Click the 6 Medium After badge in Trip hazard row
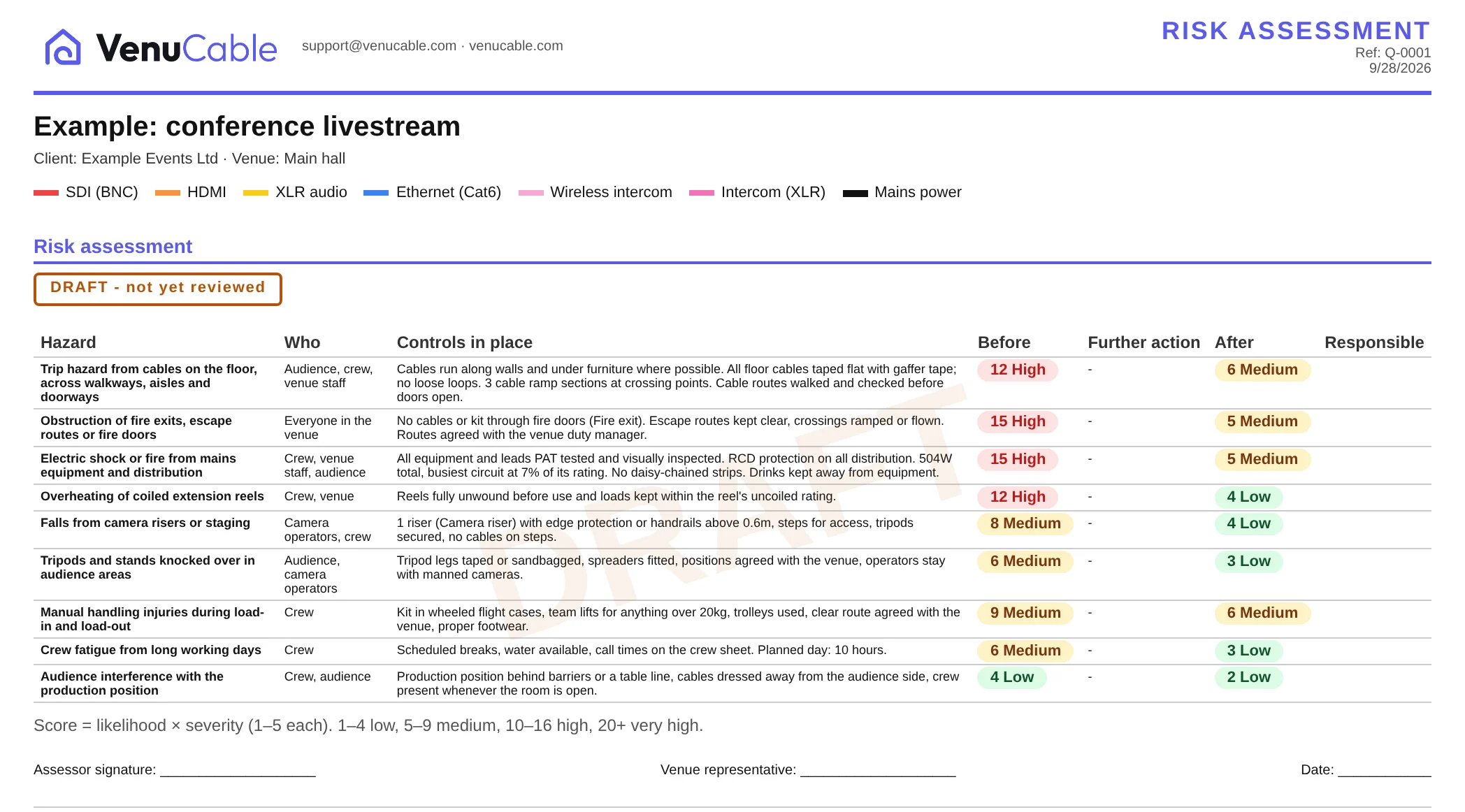This screenshot has height=812, width=1465. (1262, 370)
